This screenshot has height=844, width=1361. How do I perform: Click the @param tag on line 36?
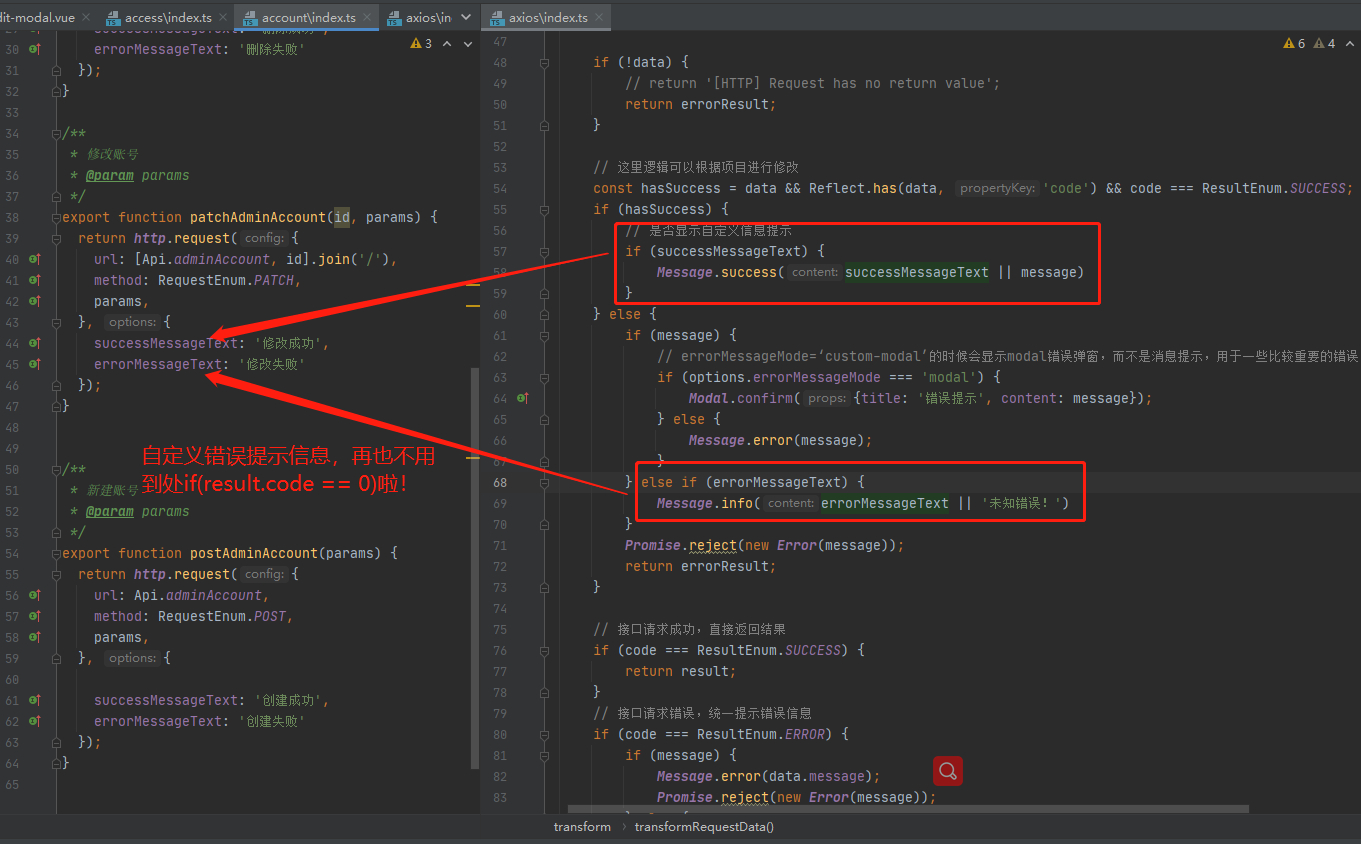coord(110,175)
